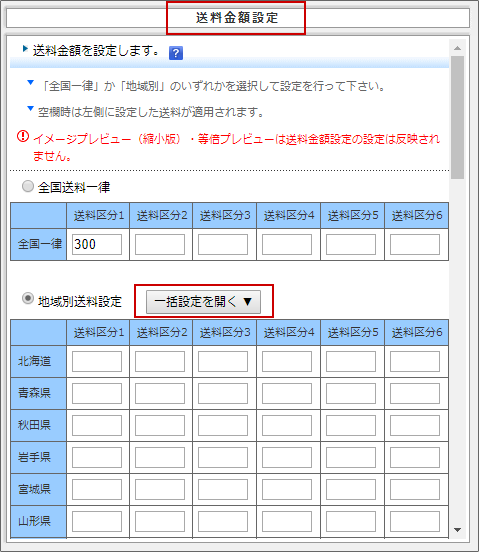
Task: Click the 秋田県 送料区分1 input field
Action: 97,426
